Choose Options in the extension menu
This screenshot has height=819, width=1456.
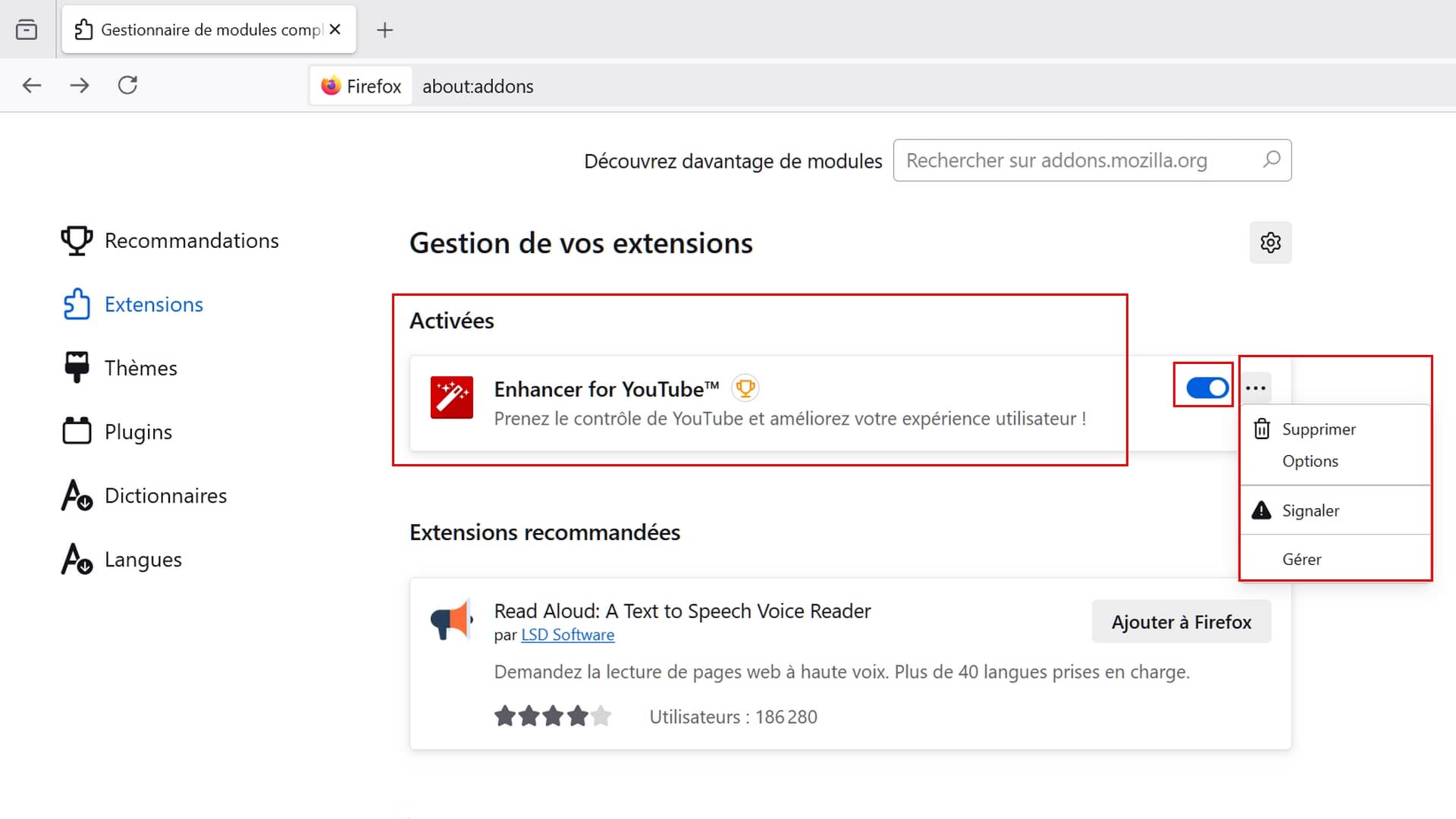click(1310, 461)
